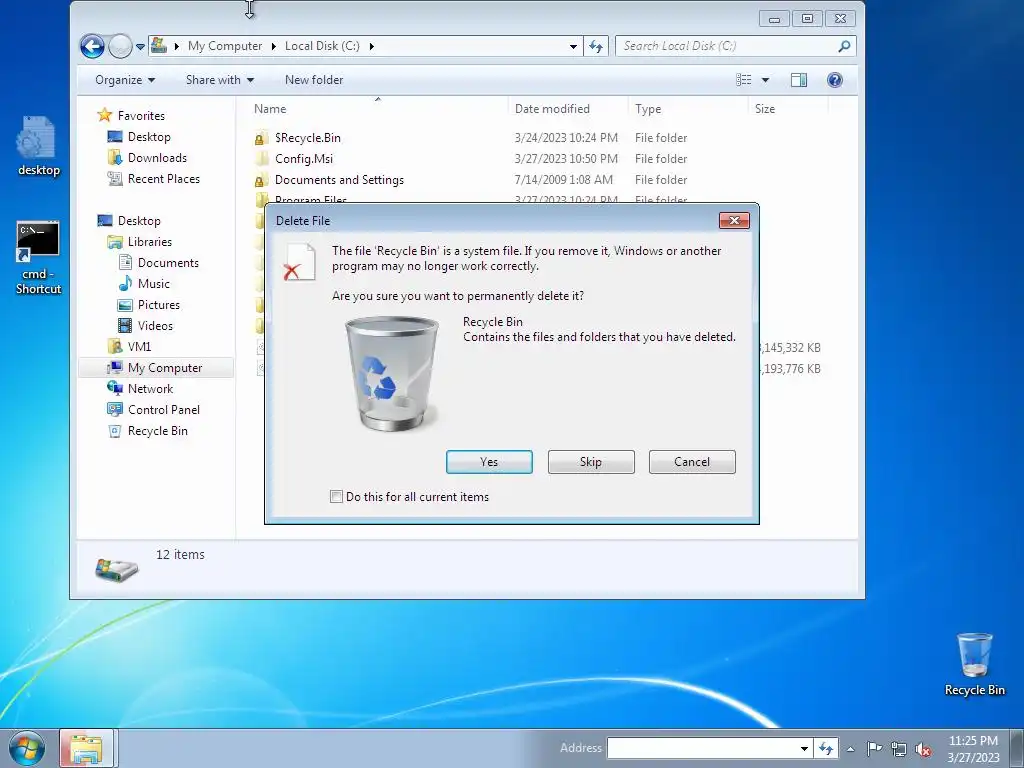Screen dimensions: 1024x768
Task: Open the Pictures library
Action: coord(158,304)
